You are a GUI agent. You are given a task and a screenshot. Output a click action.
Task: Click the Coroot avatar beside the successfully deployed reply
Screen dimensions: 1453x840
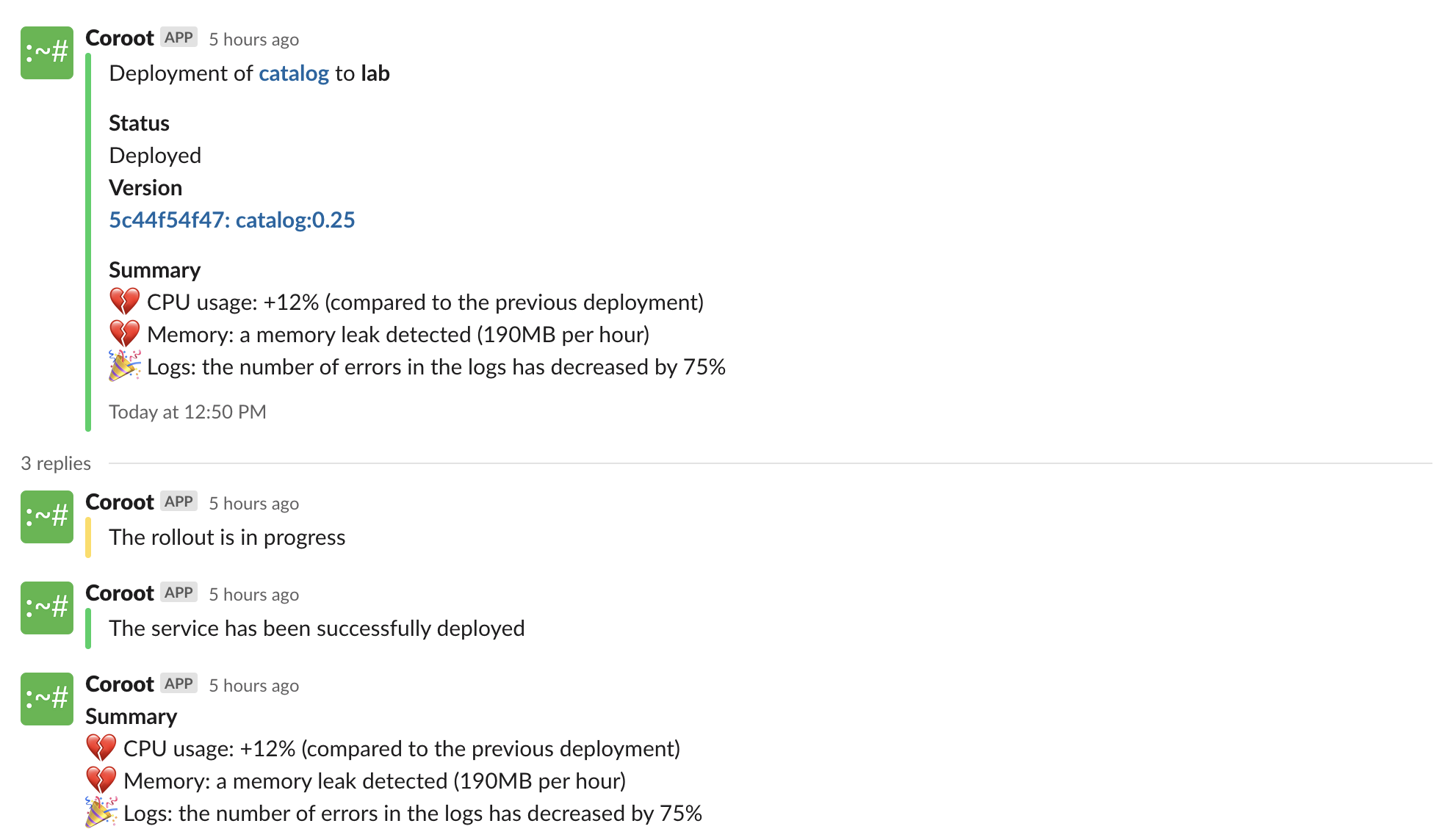point(47,608)
